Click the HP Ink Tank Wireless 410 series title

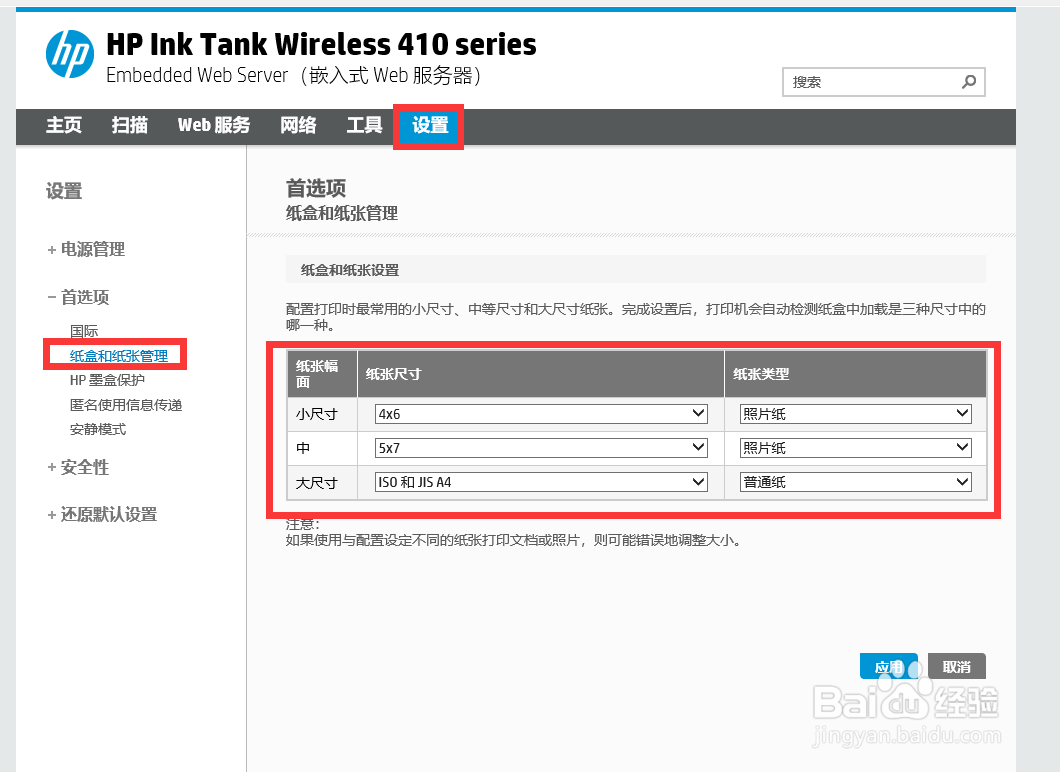point(321,45)
